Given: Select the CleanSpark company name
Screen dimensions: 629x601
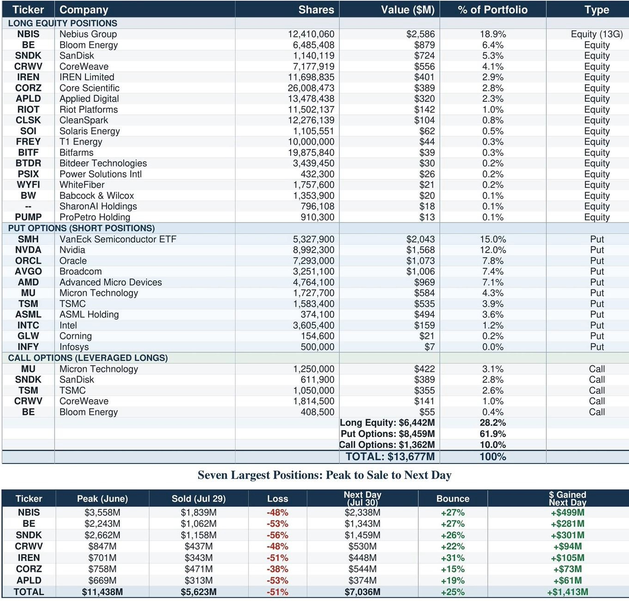Looking at the screenshot, I should 84,120.
